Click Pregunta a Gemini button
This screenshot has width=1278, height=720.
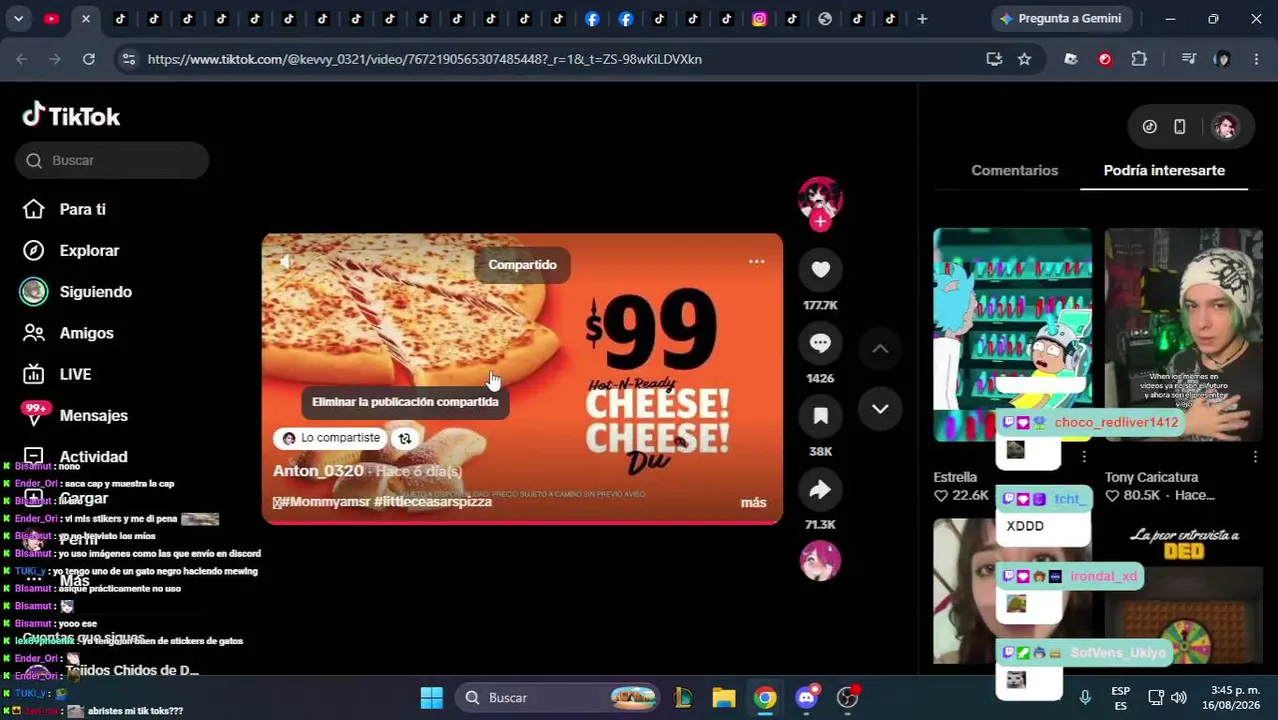[1060, 18]
